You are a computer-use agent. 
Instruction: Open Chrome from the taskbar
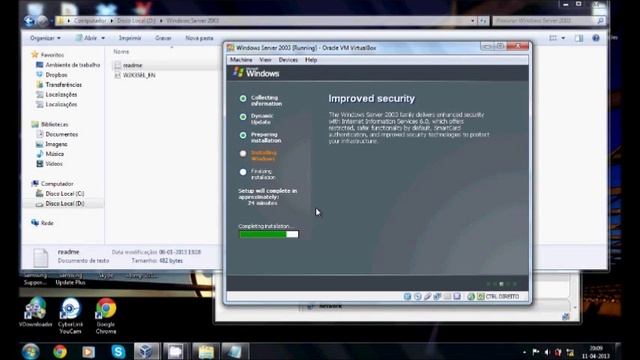tap(60, 351)
